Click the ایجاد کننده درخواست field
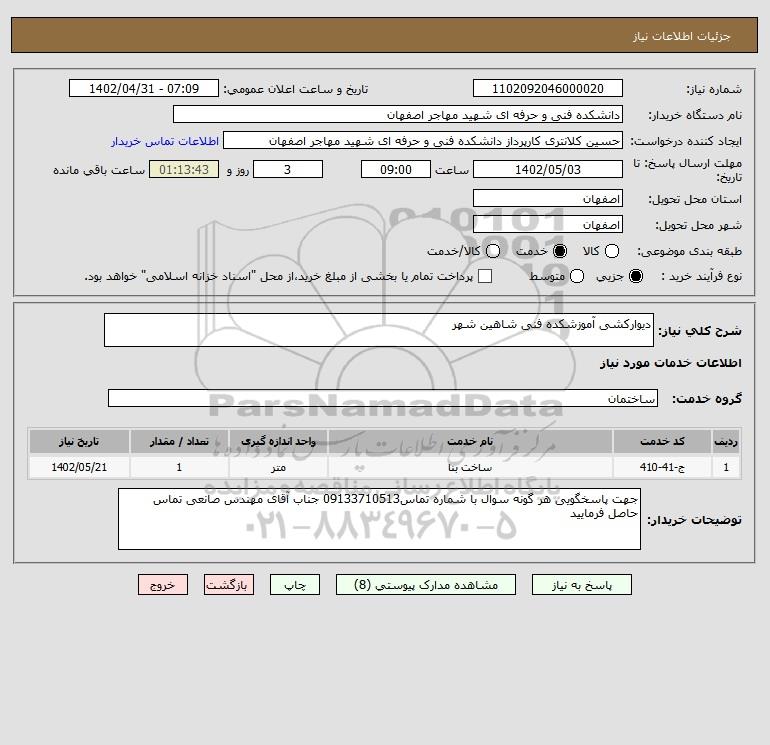The image size is (770, 745). pyautogui.click(x=423, y=140)
